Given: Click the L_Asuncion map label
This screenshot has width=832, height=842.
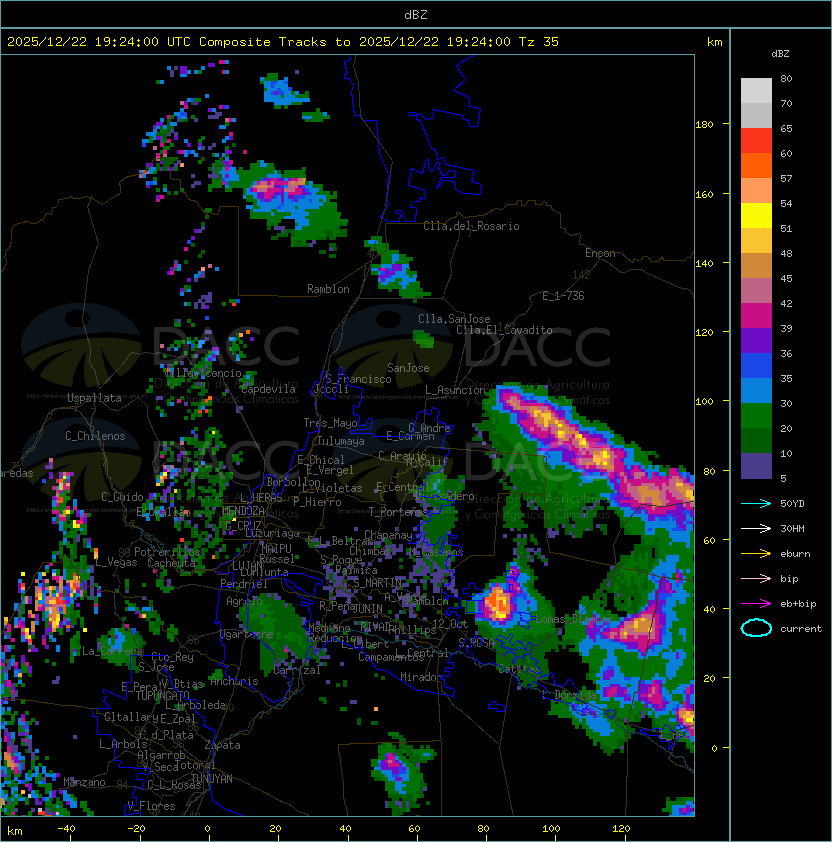Looking at the screenshot, I should tap(455, 390).
